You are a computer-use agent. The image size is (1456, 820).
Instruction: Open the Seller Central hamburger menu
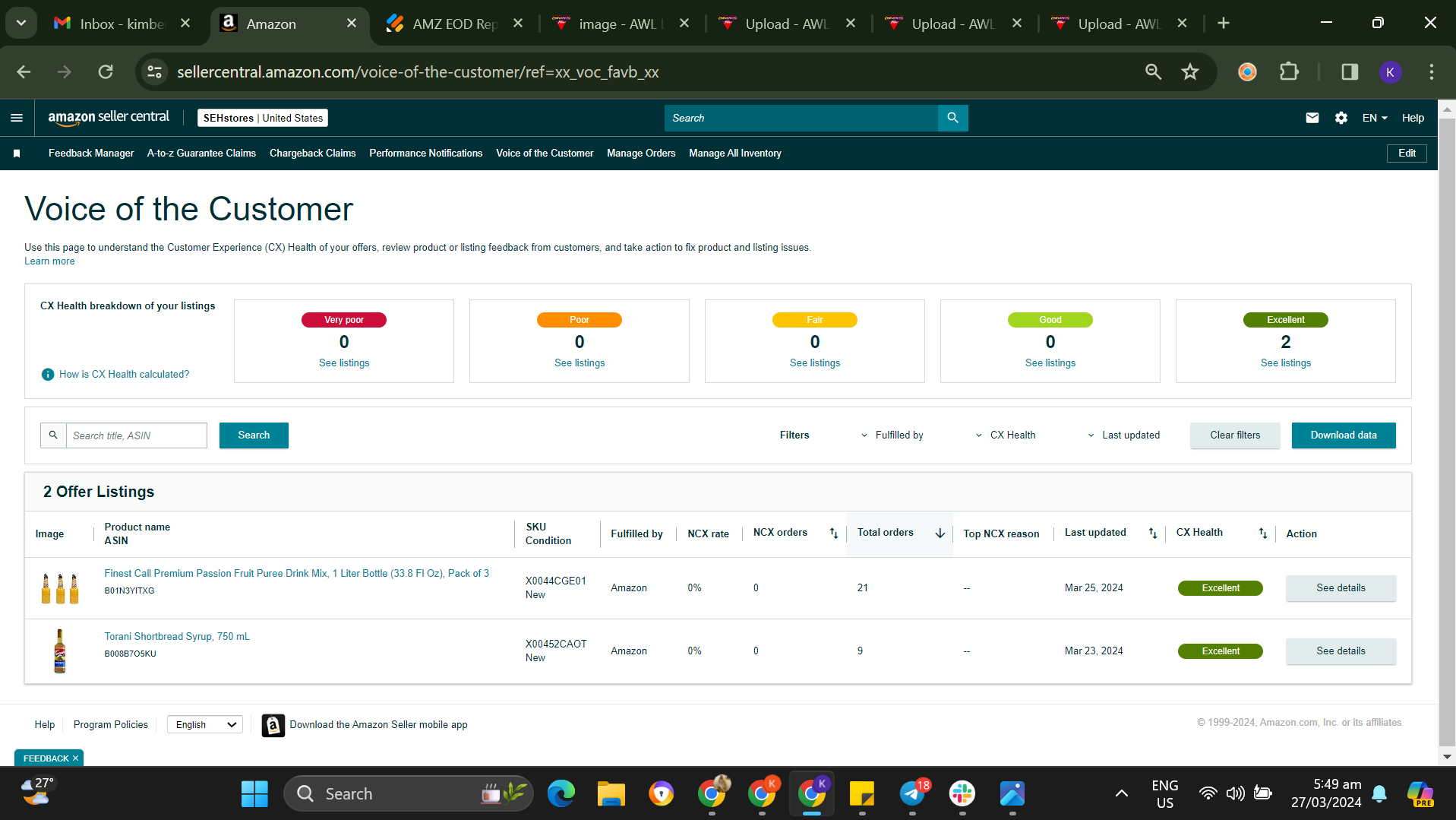[17, 118]
